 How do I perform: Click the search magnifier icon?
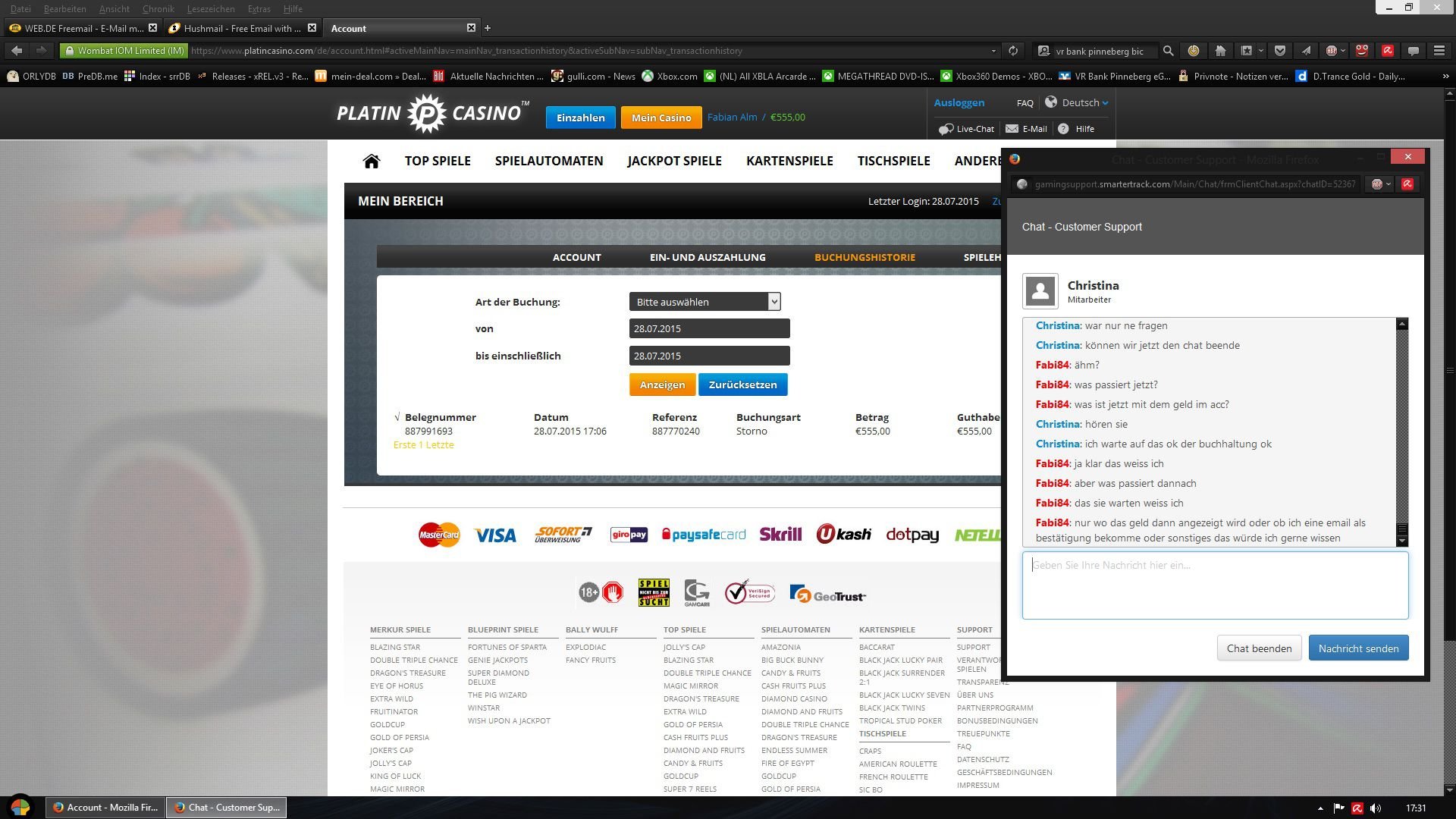[x=1168, y=51]
